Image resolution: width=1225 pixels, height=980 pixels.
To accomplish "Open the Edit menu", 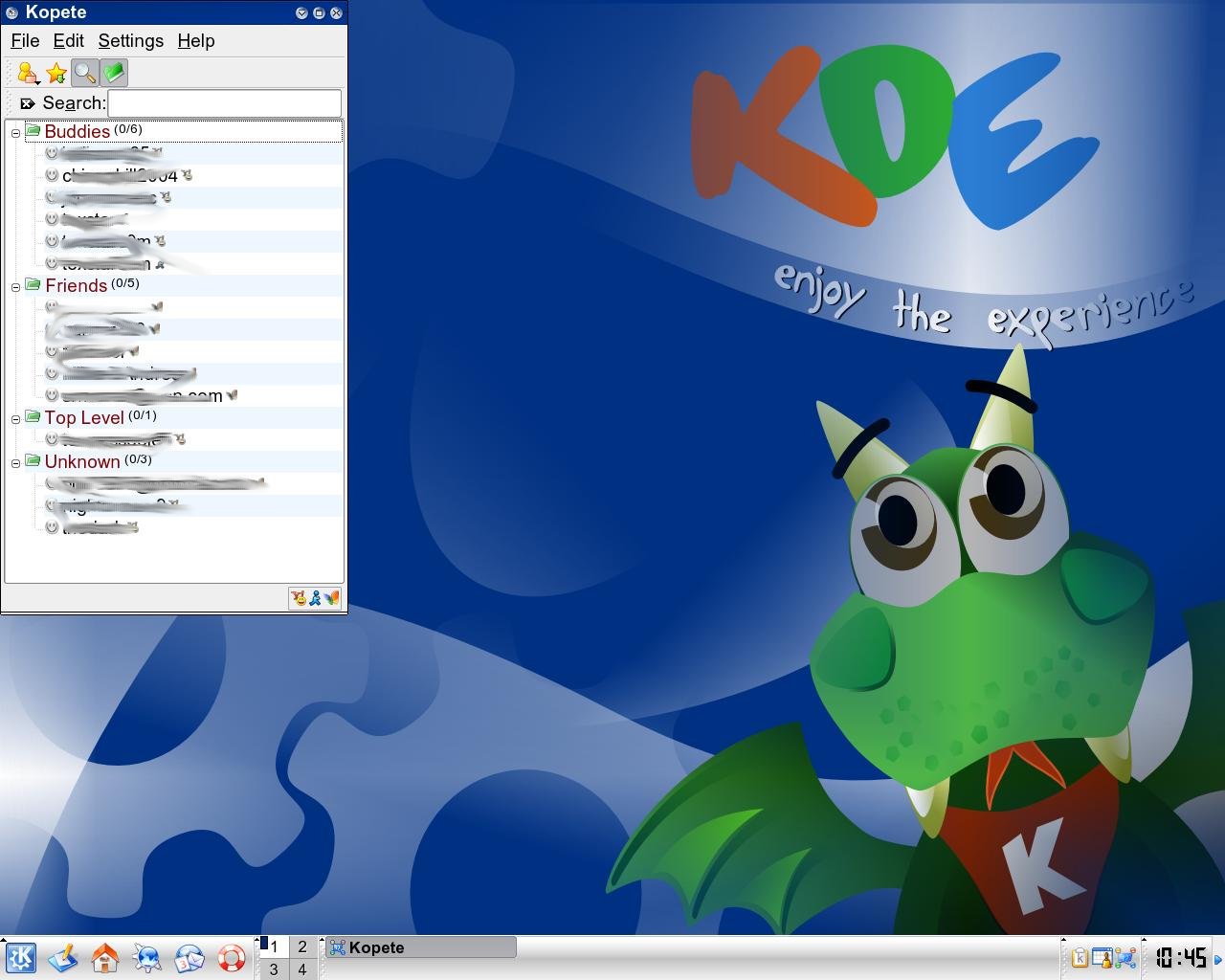I will click(x=68, y=41).
